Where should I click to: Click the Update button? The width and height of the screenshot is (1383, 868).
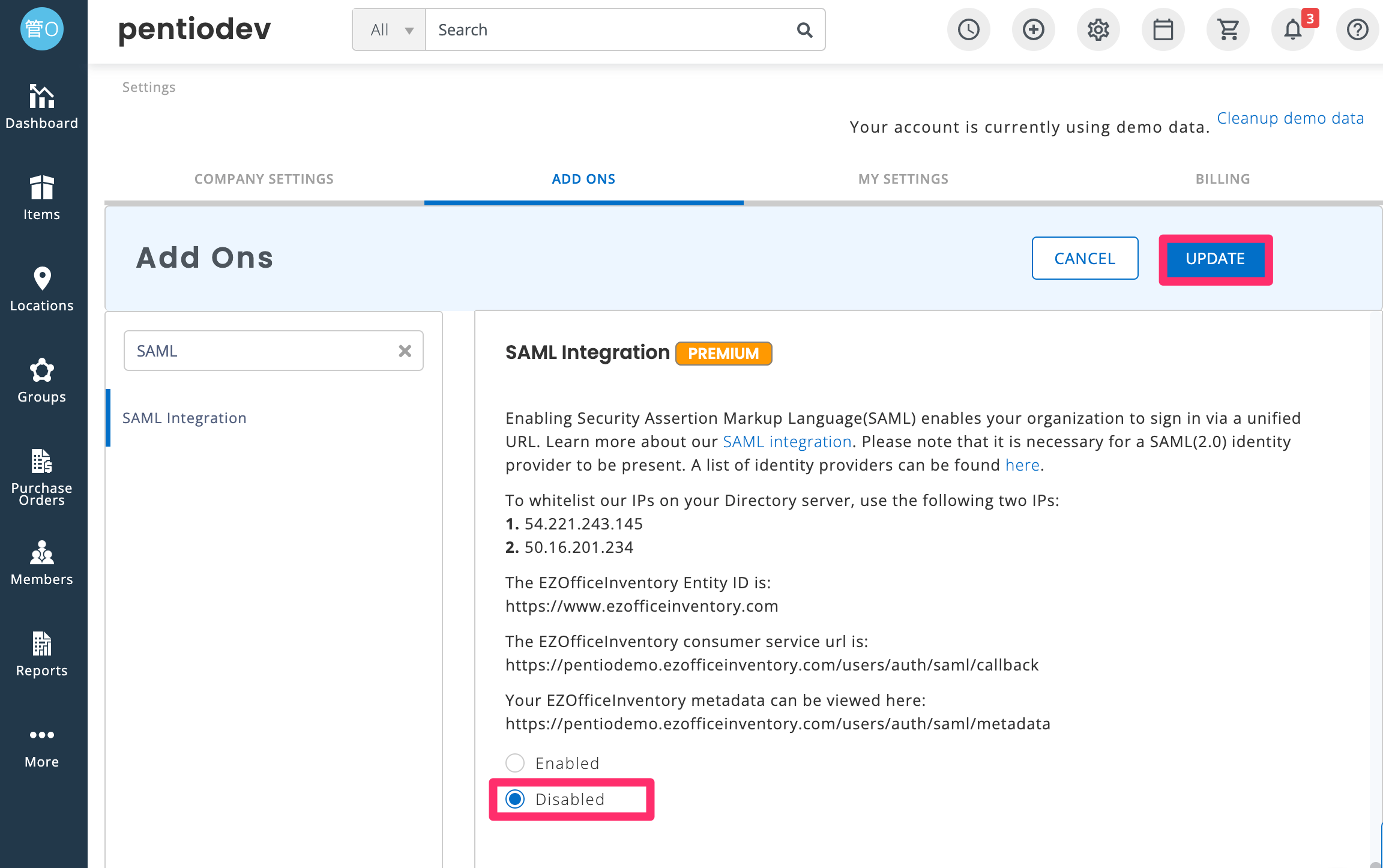click(x=1216, y=259)
